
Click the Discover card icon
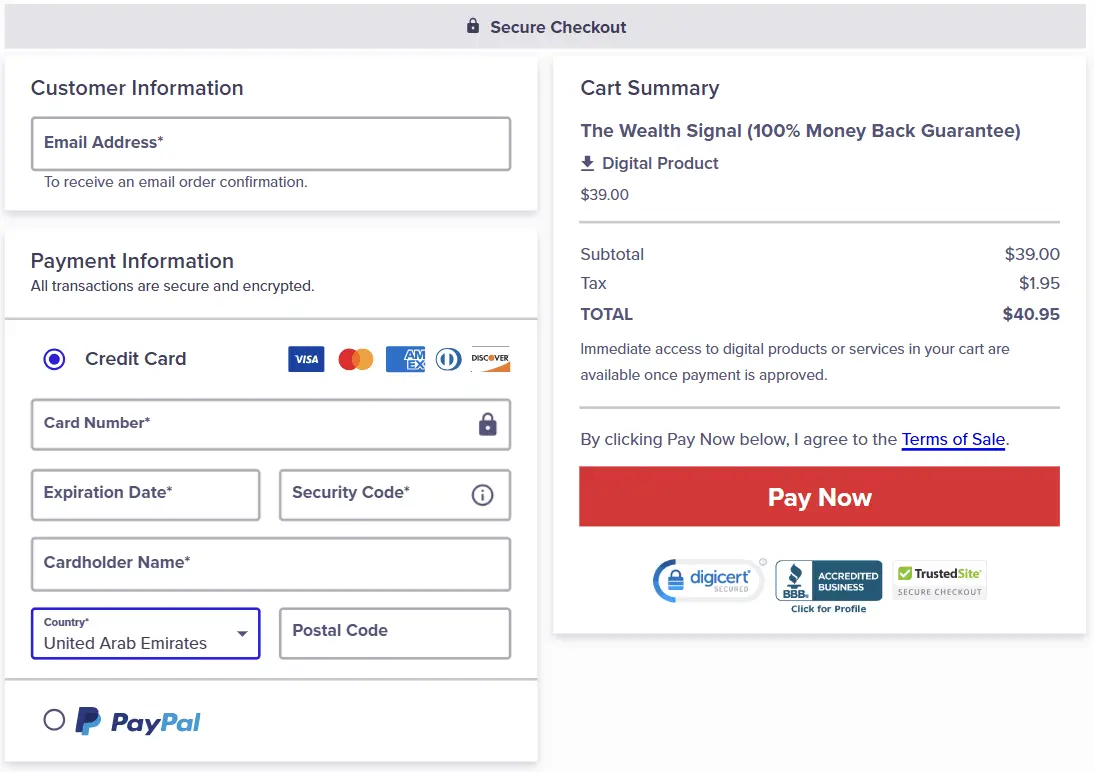pos(490,358)
